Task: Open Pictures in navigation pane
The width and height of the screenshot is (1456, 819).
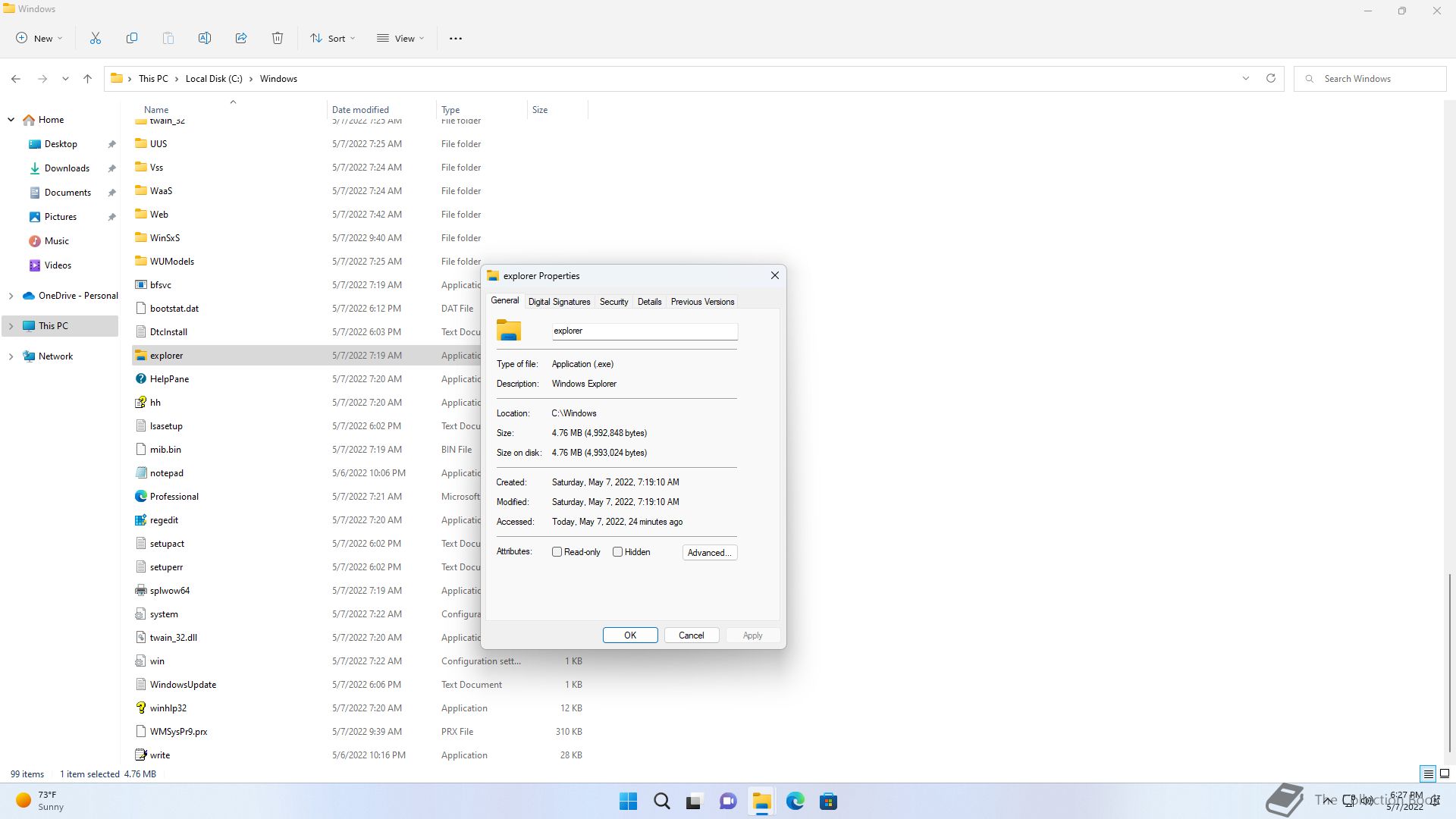Action: 61,217
